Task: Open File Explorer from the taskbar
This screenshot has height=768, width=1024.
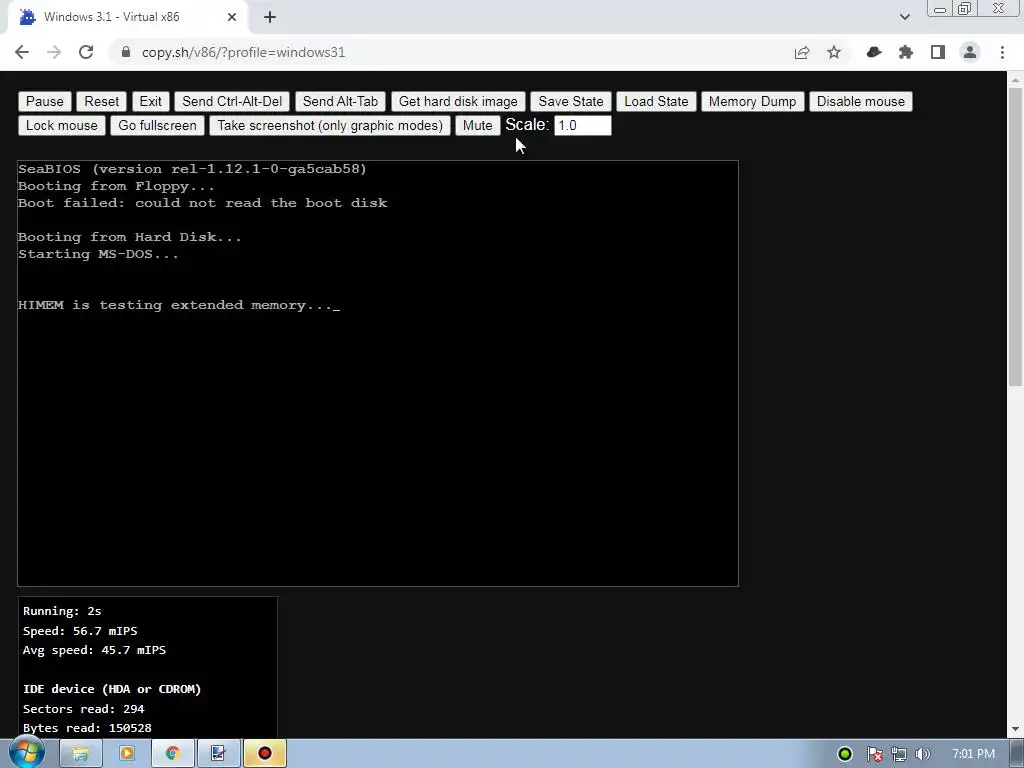Action: coord(80,754)
